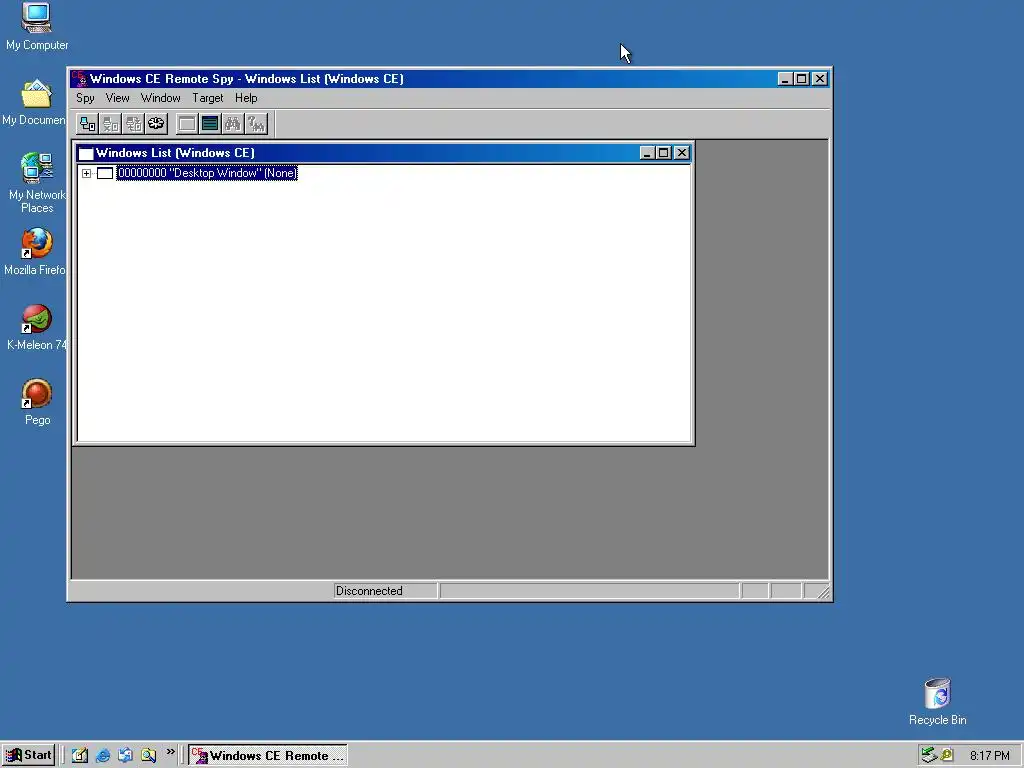Click the Start button
The image size is (1024, 768).
tap(28, 756)
